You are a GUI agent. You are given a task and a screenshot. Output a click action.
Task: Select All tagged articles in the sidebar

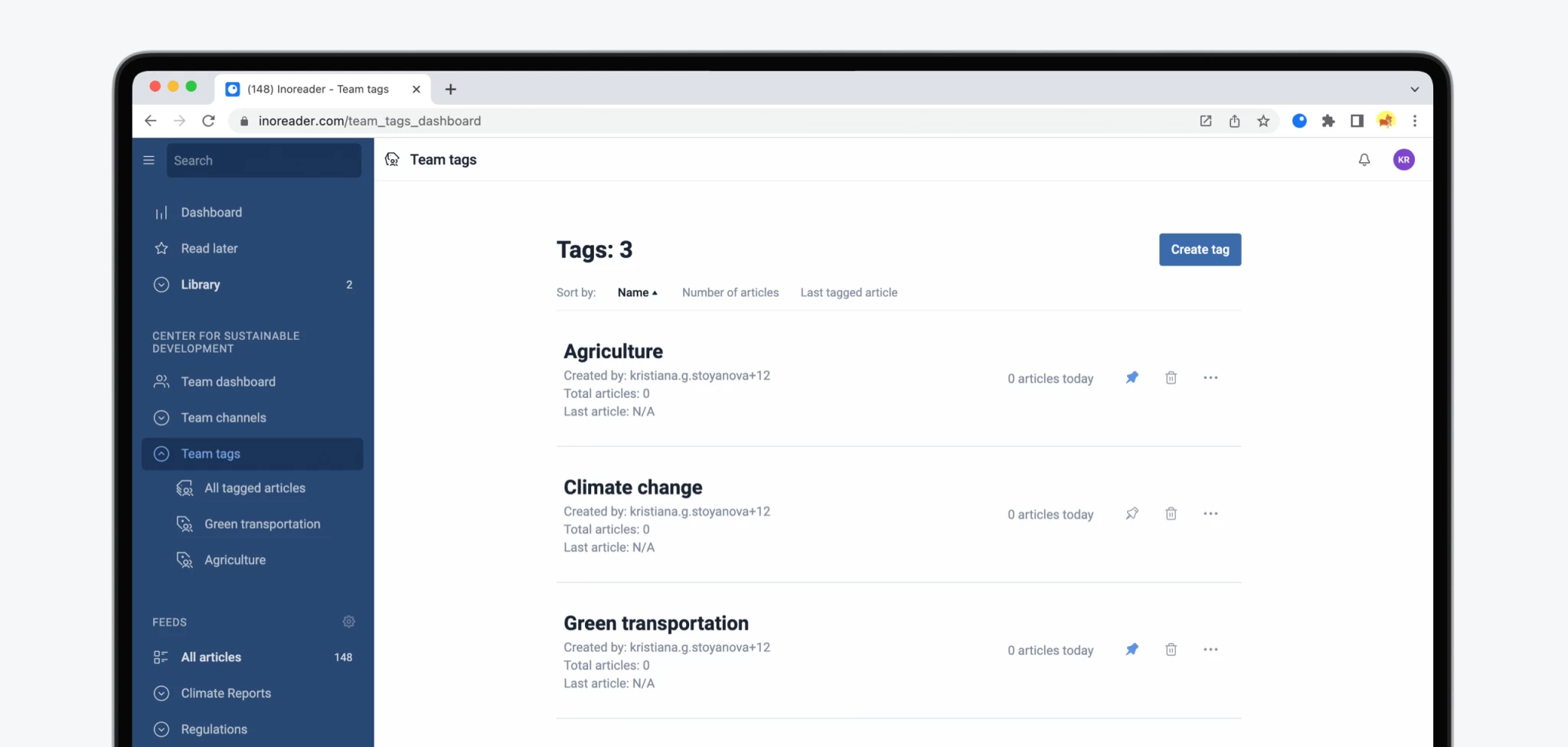click(x=253, y=488)
